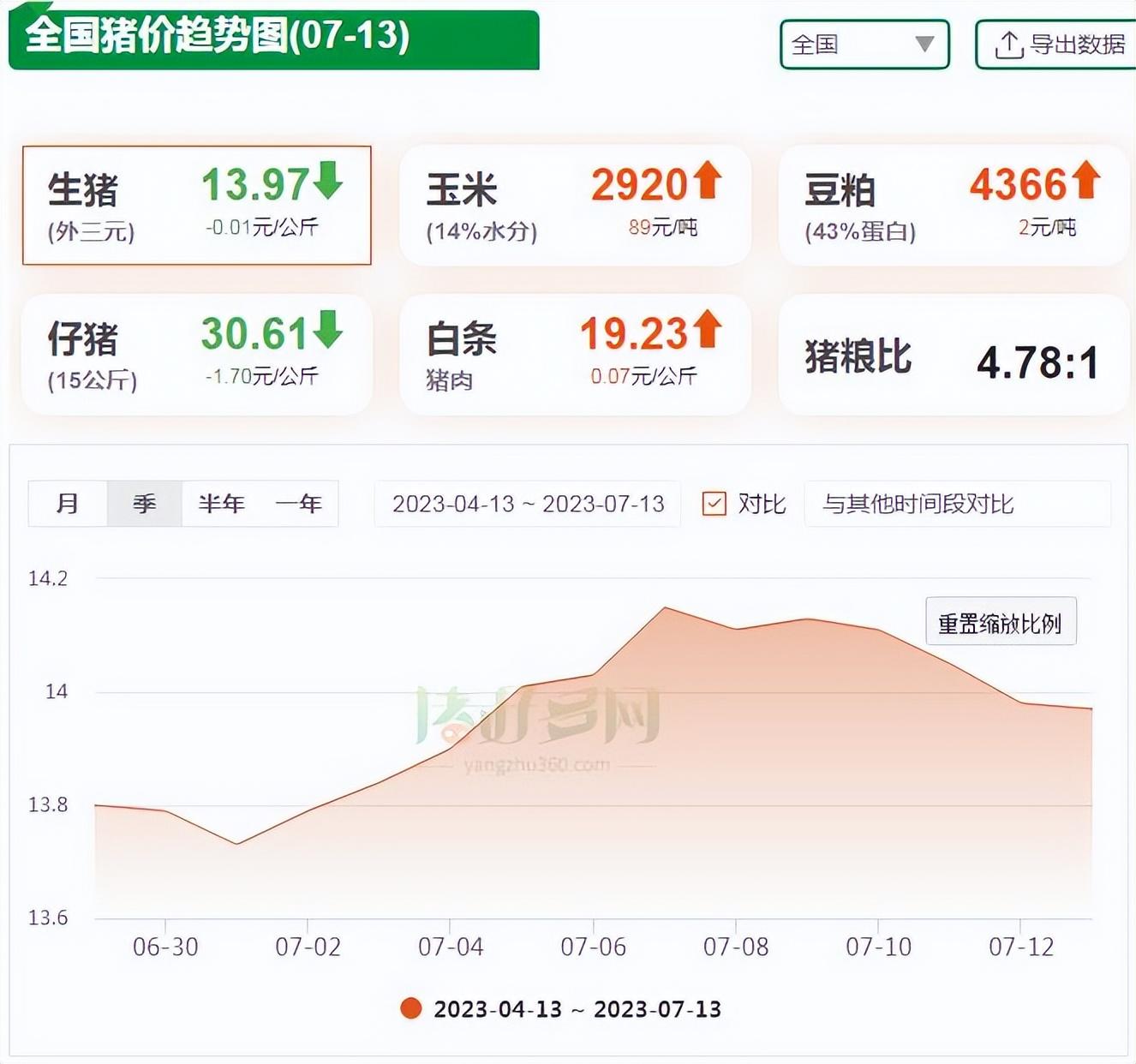Click the 13.6 y-axis value
This screenshot has height=1064, width=1136.
point(48,918)
